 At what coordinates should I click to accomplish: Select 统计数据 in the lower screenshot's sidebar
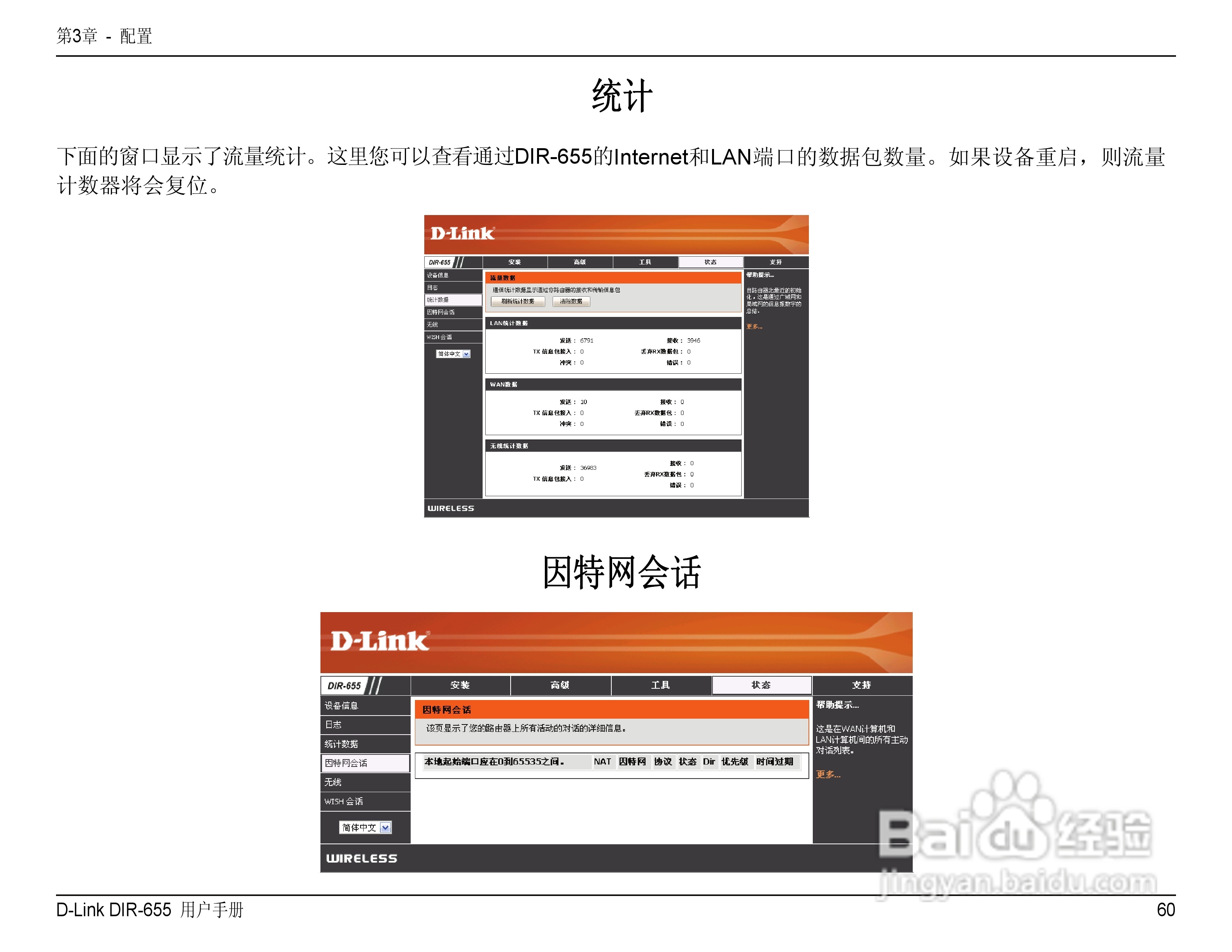(x=341, y=744)
